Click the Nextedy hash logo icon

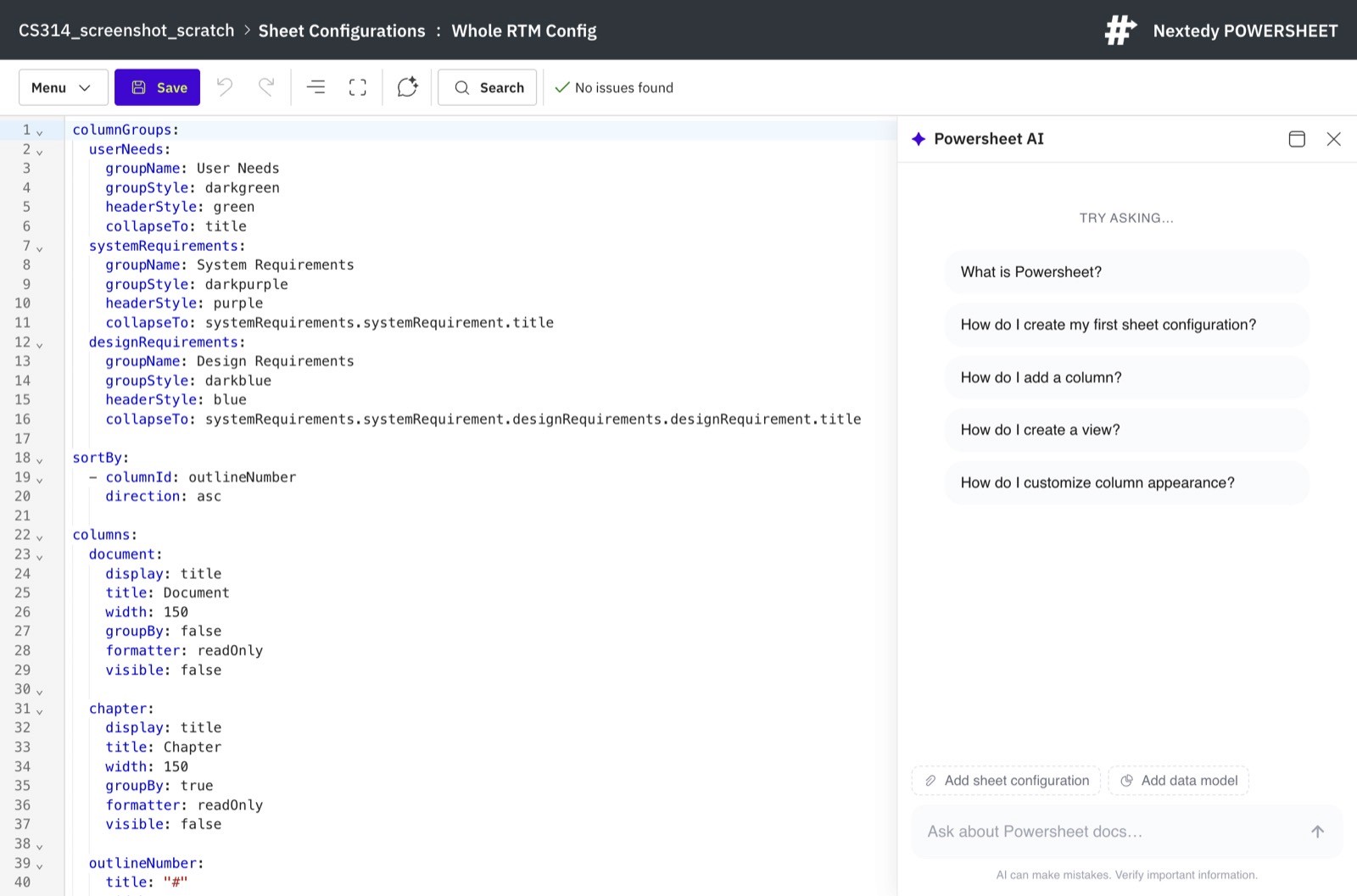click(x=1120, y=31)
